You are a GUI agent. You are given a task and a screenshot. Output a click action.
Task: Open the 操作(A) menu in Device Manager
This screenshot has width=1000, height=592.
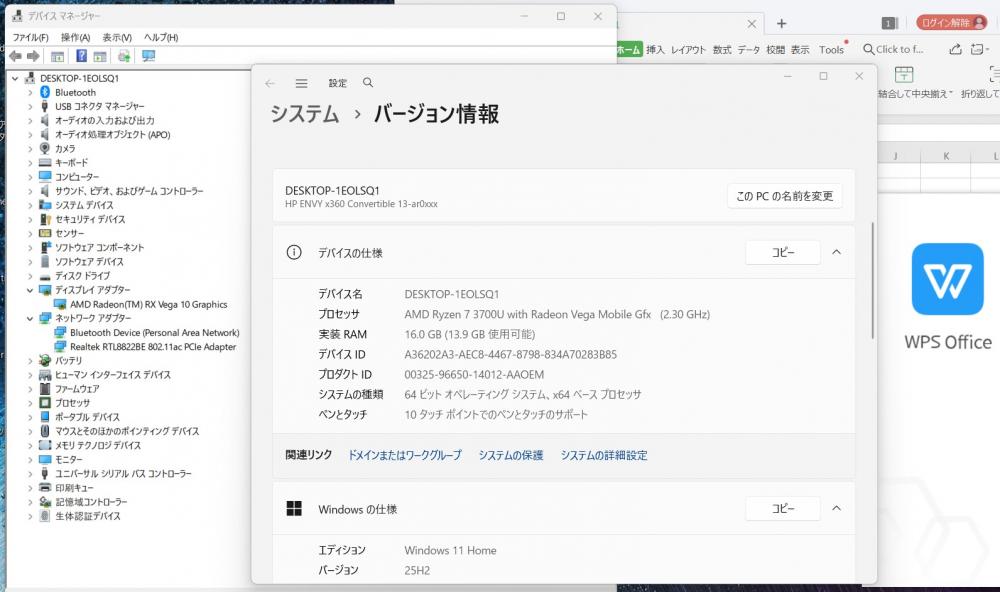[x=75, y=37]
